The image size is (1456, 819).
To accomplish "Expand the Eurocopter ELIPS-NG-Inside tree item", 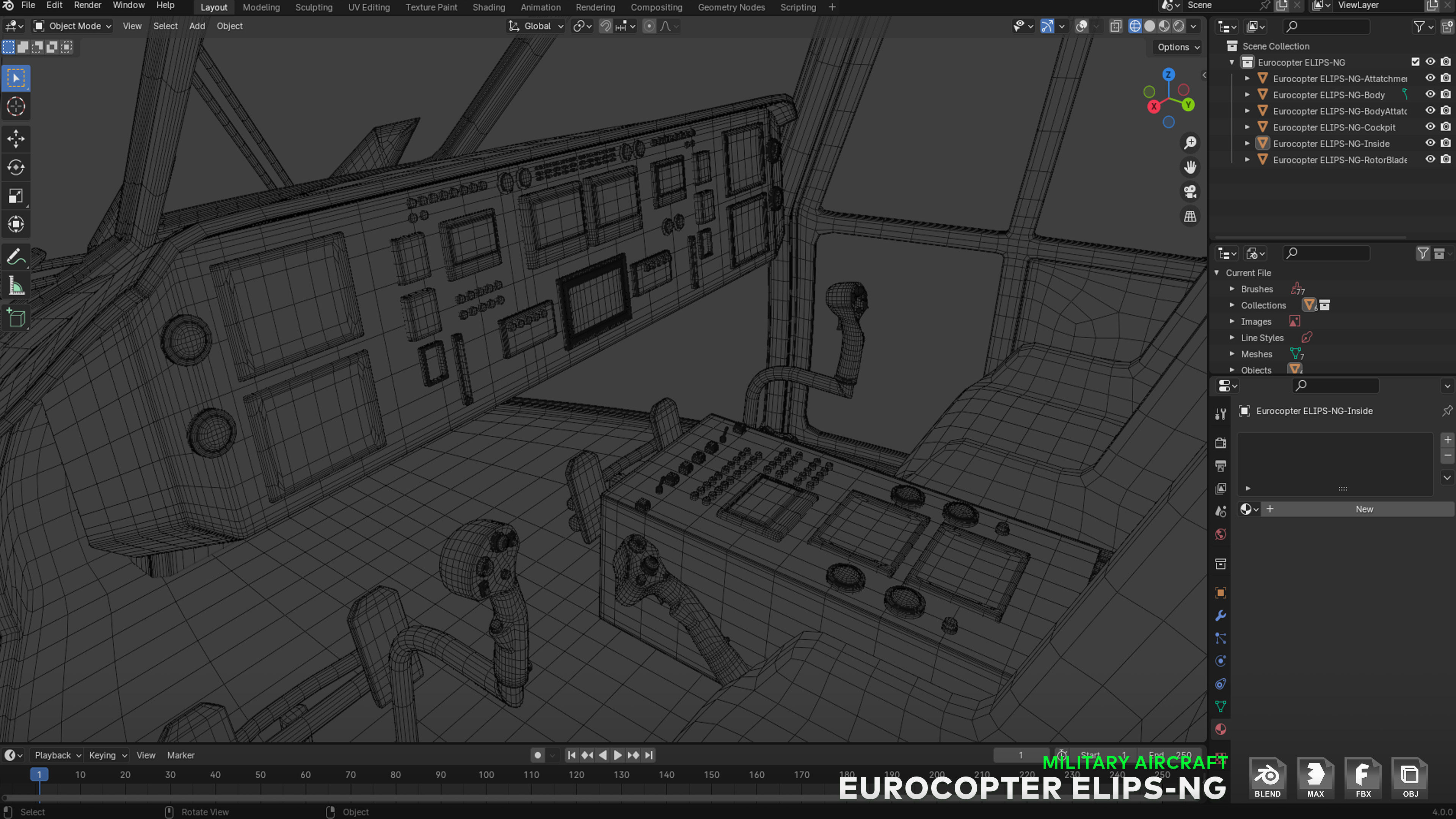I will pyautogui.click(x=1247, y=144).
